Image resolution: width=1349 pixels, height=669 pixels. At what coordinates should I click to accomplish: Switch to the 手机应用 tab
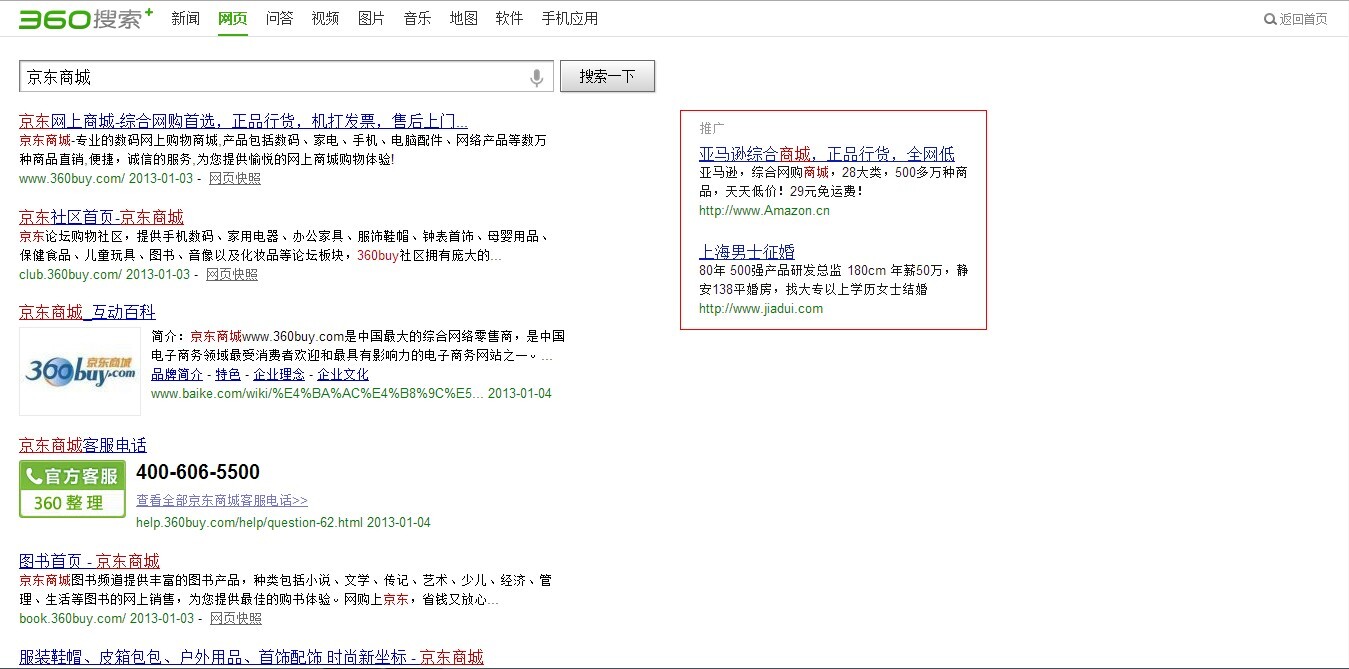(x=570, y=18)
